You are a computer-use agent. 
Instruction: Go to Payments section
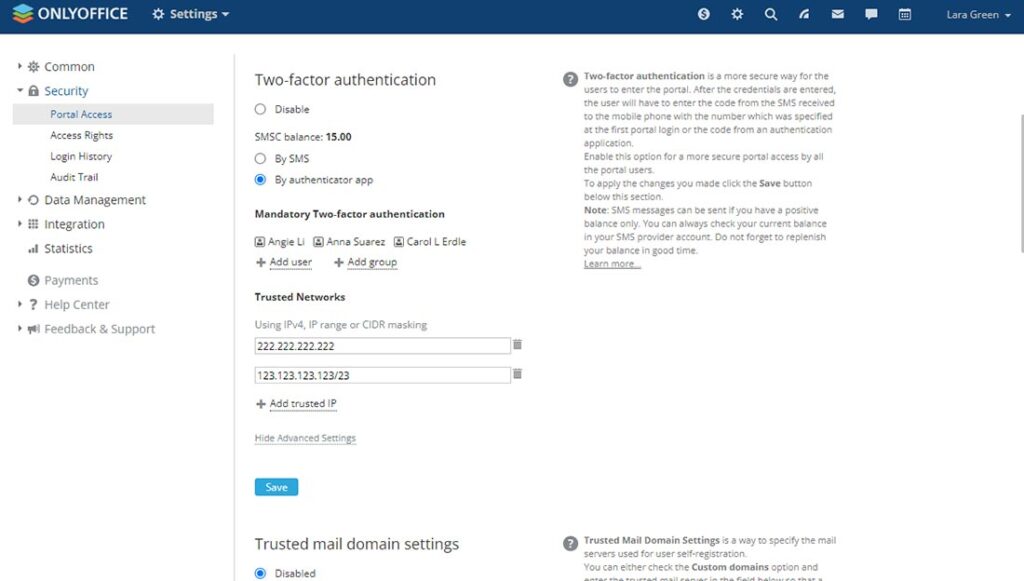[71, 280]
